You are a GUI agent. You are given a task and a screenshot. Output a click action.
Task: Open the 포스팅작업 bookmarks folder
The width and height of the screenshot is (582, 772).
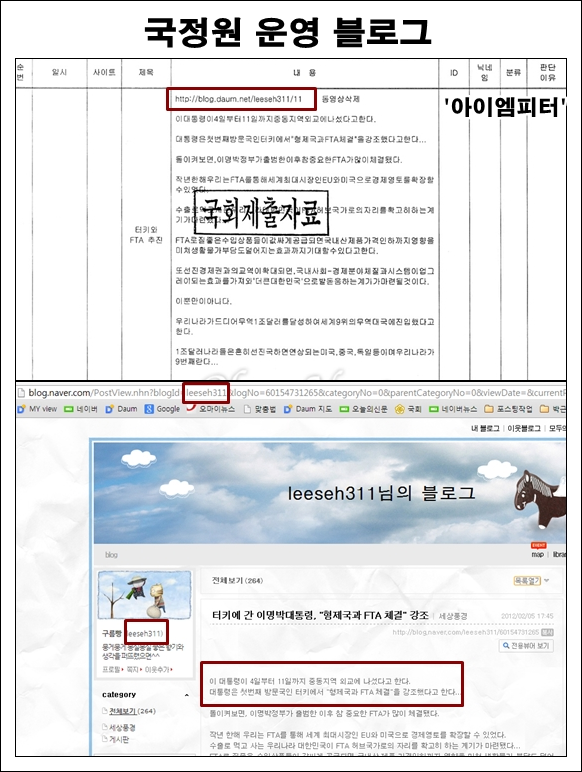tap(509, 409)
